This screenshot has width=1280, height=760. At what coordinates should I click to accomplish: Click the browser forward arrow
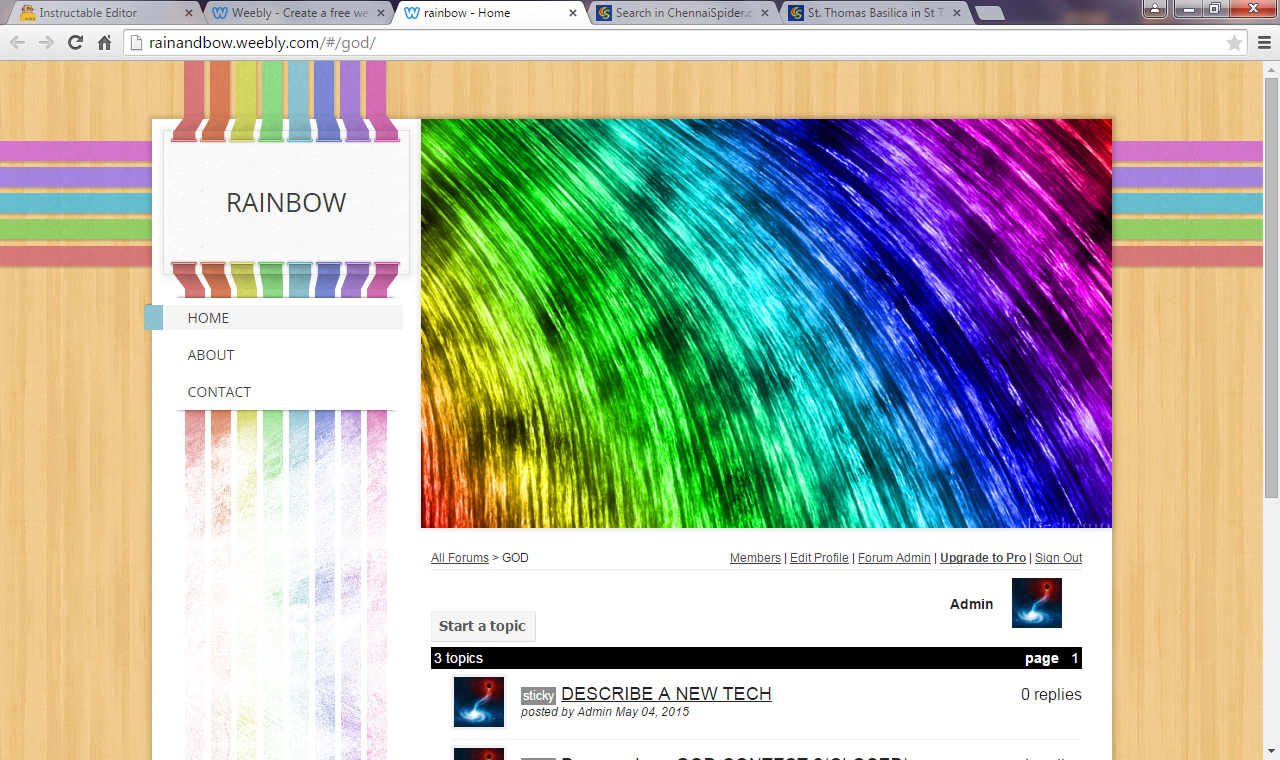[x=46, y=43]
